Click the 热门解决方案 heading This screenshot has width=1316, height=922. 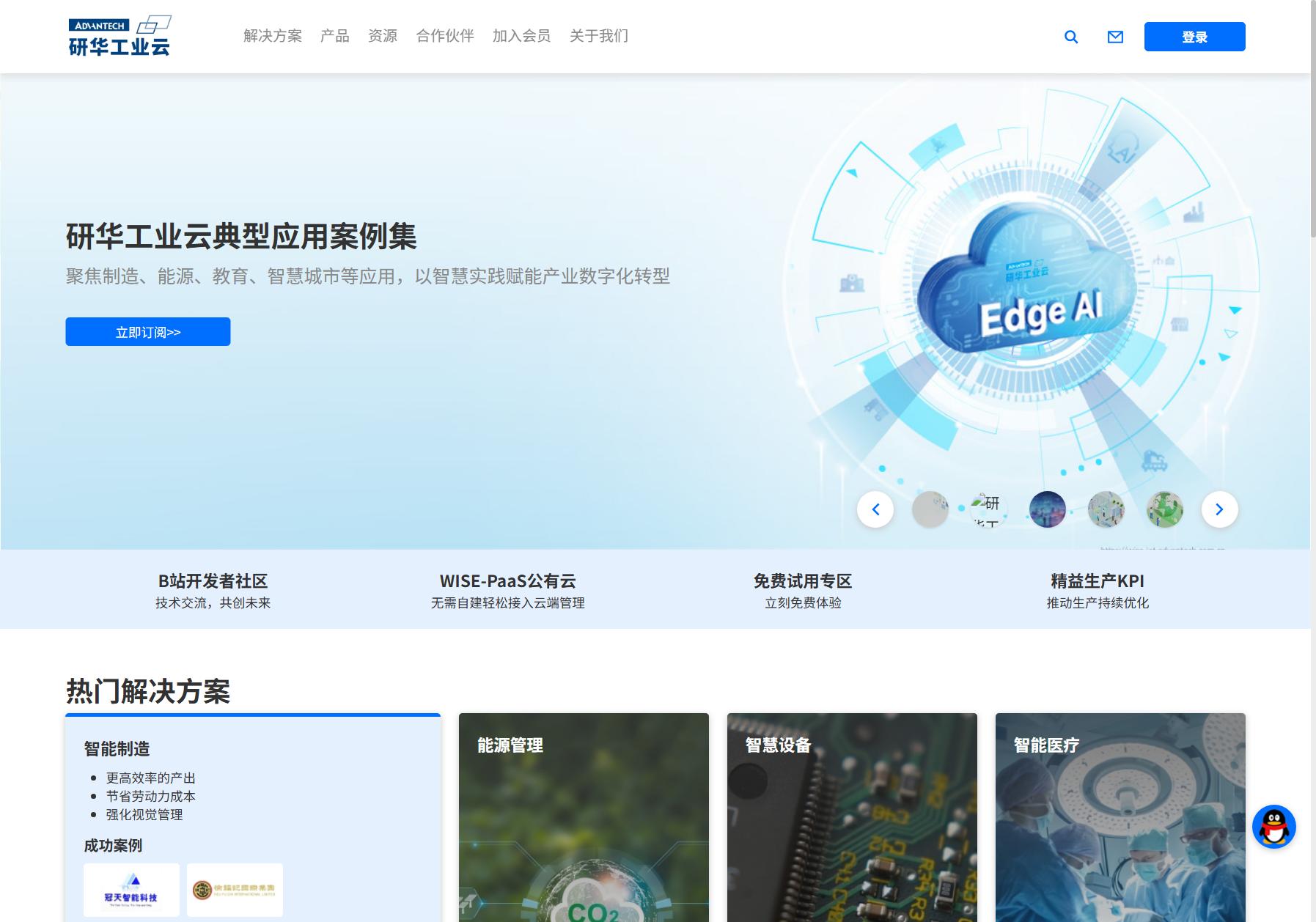(x=148, y=691)
